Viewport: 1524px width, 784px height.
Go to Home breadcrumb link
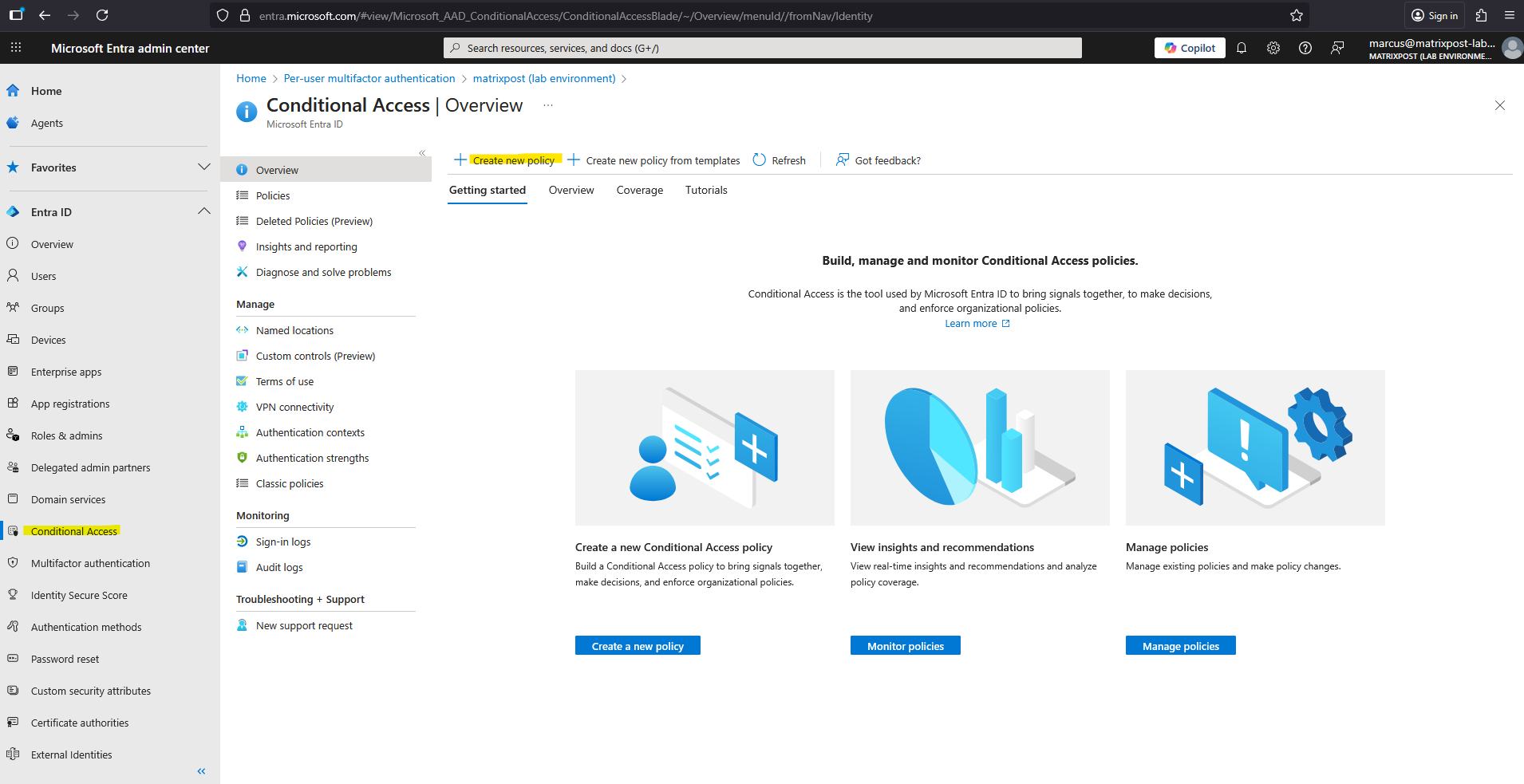(x=251, y=78)
